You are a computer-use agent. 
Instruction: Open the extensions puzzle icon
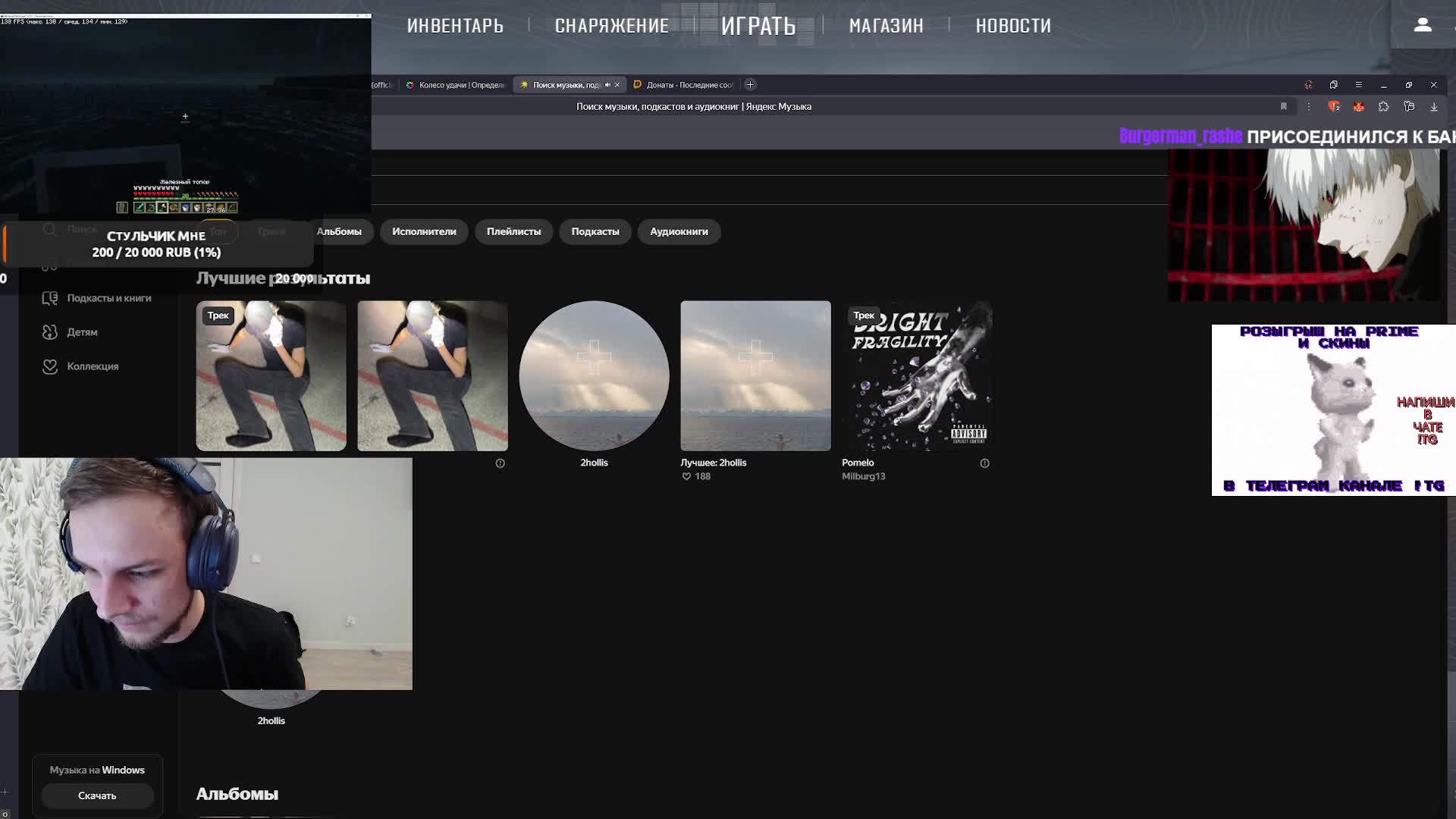click(x=1384, y=107)
